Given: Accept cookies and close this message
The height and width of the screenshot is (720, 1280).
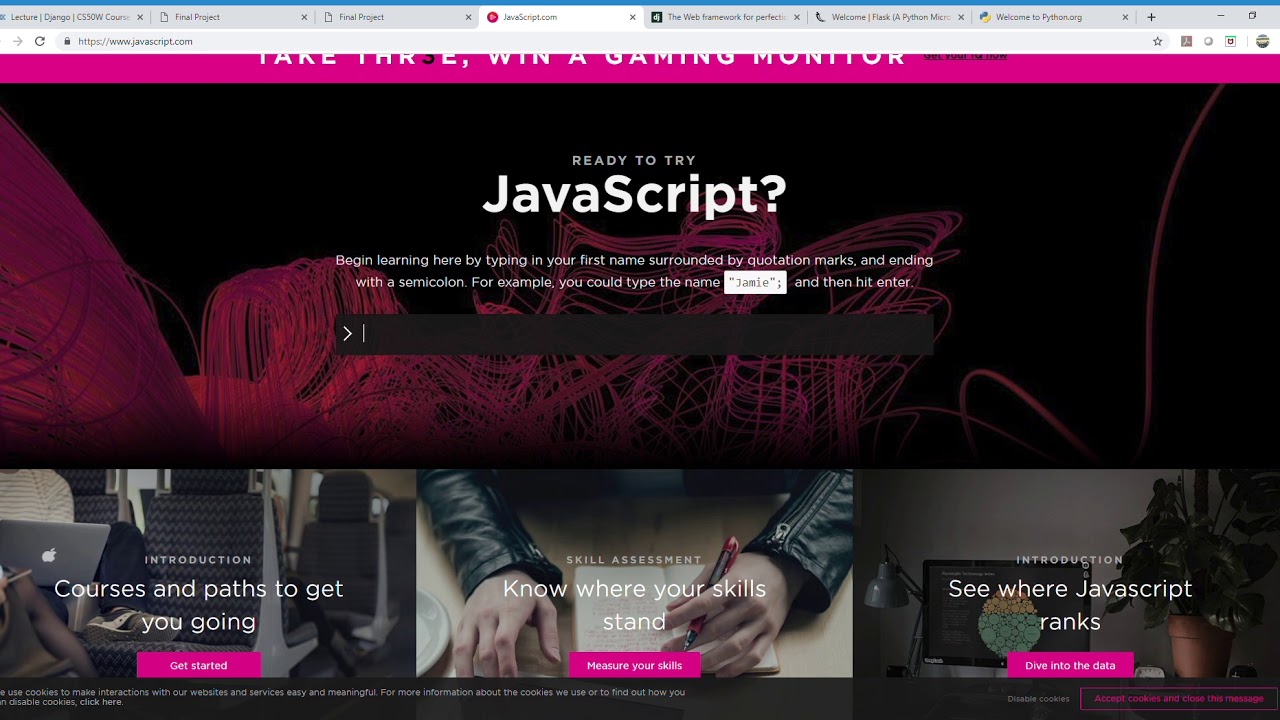Looking at the screenshot, I should 1178,698.
